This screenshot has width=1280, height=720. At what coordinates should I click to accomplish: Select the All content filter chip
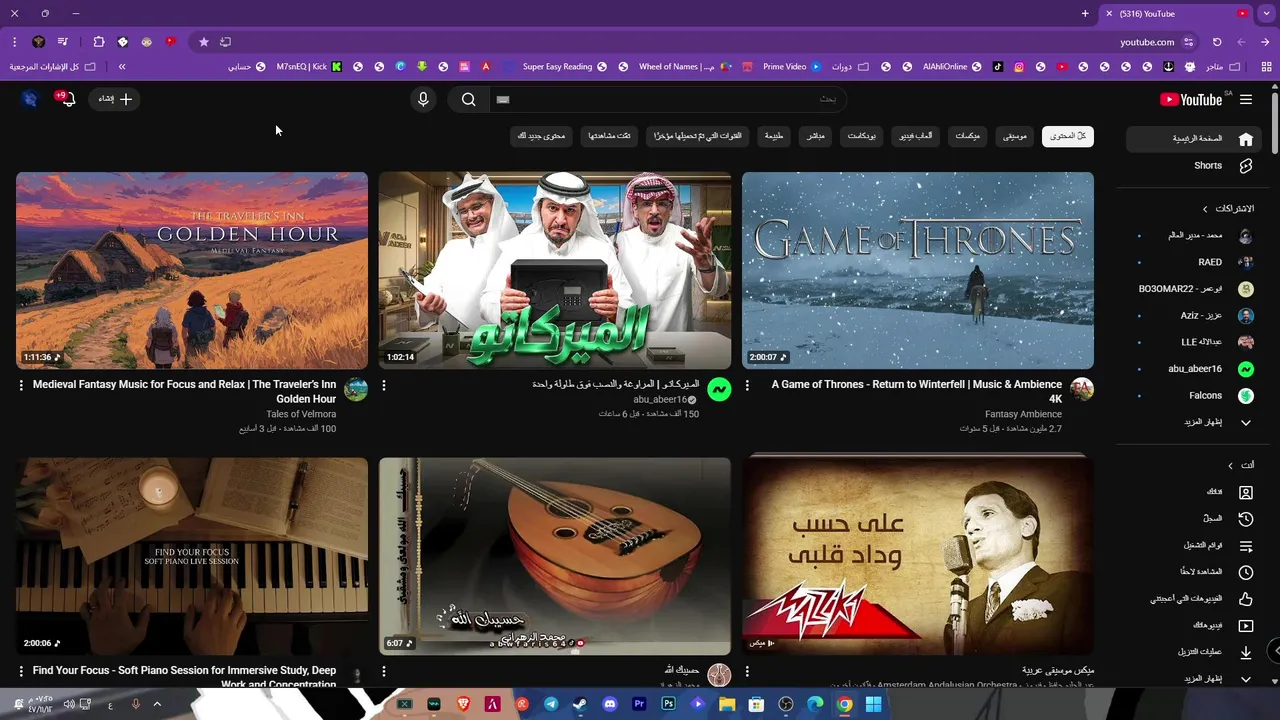(1068, 136)
